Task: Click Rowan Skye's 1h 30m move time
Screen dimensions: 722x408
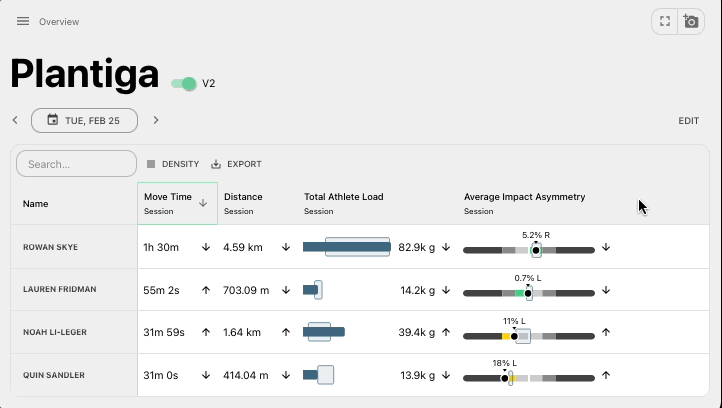Action: pos(161,247)
